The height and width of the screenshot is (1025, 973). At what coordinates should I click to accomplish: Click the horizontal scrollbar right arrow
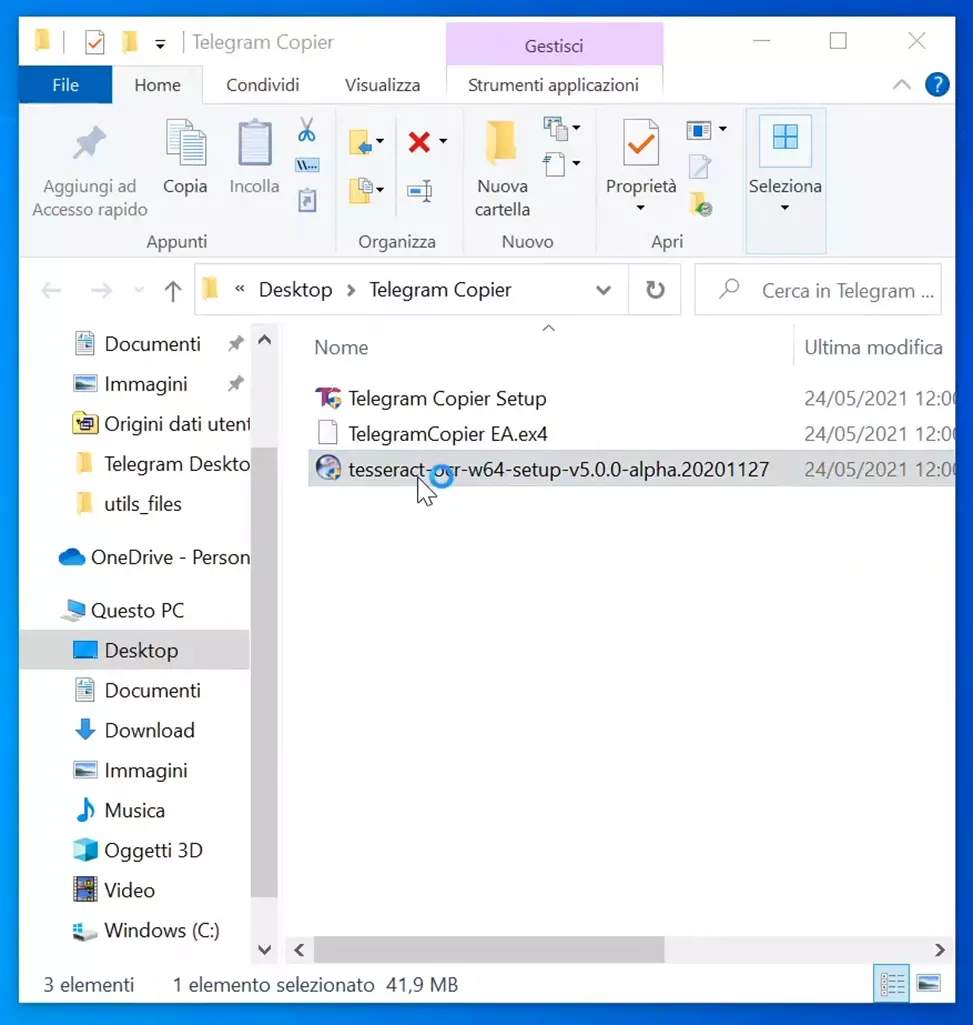[940, 950]
